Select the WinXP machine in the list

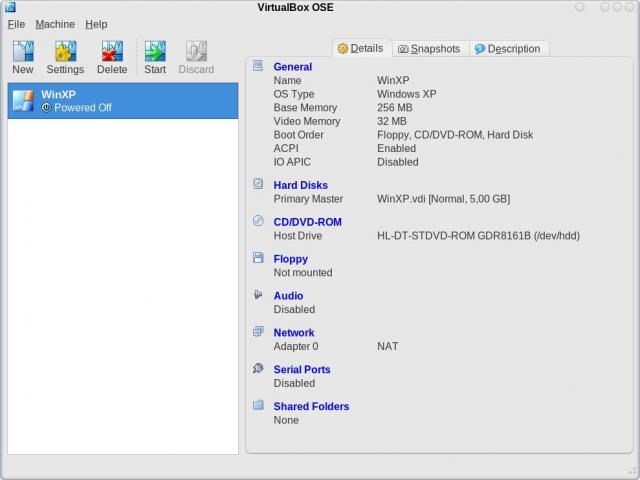[x=123, y=101]
